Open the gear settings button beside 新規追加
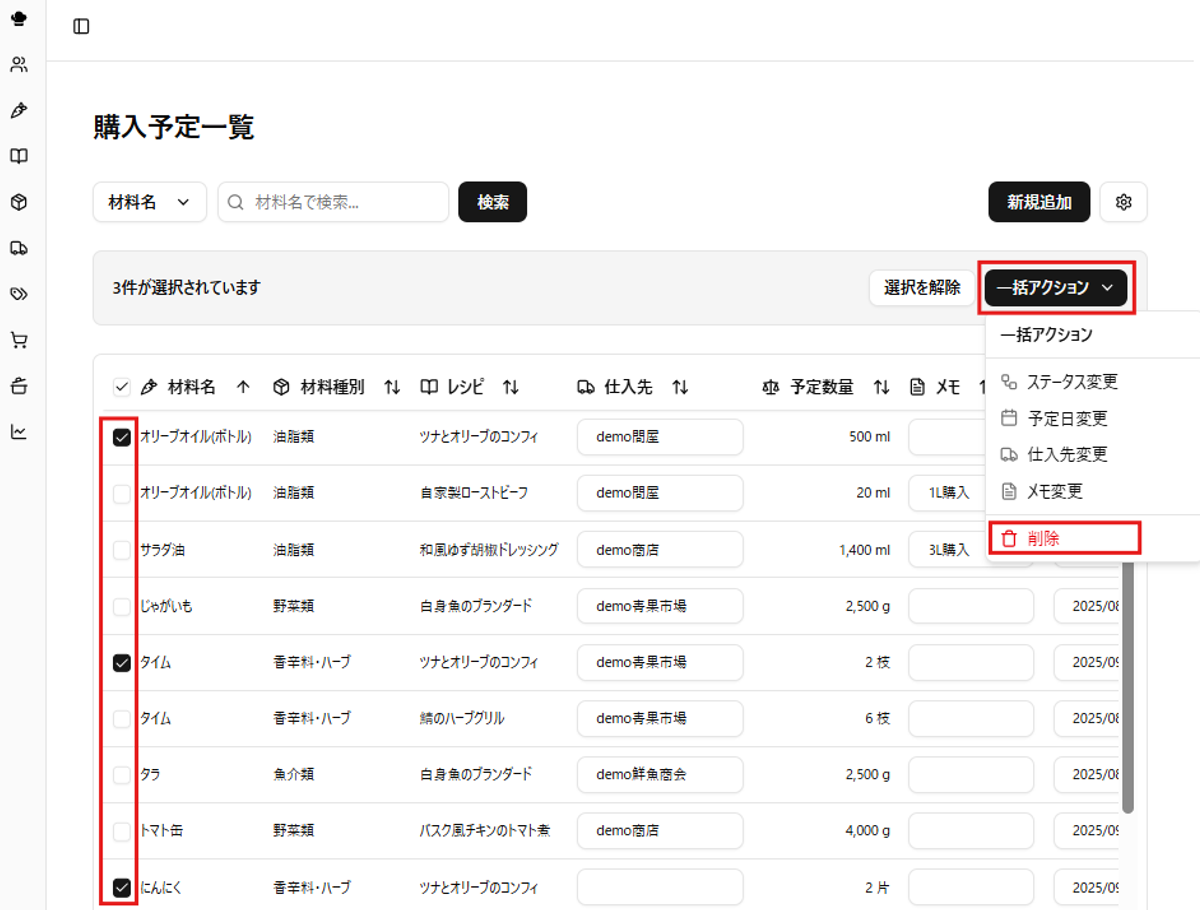Image resolution: width=1200 pixels, height=910 pixels. click(1123, 202)
